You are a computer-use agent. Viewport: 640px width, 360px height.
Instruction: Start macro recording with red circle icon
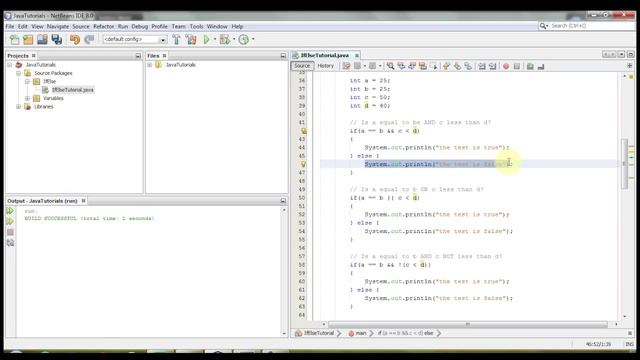pos(506,66)
